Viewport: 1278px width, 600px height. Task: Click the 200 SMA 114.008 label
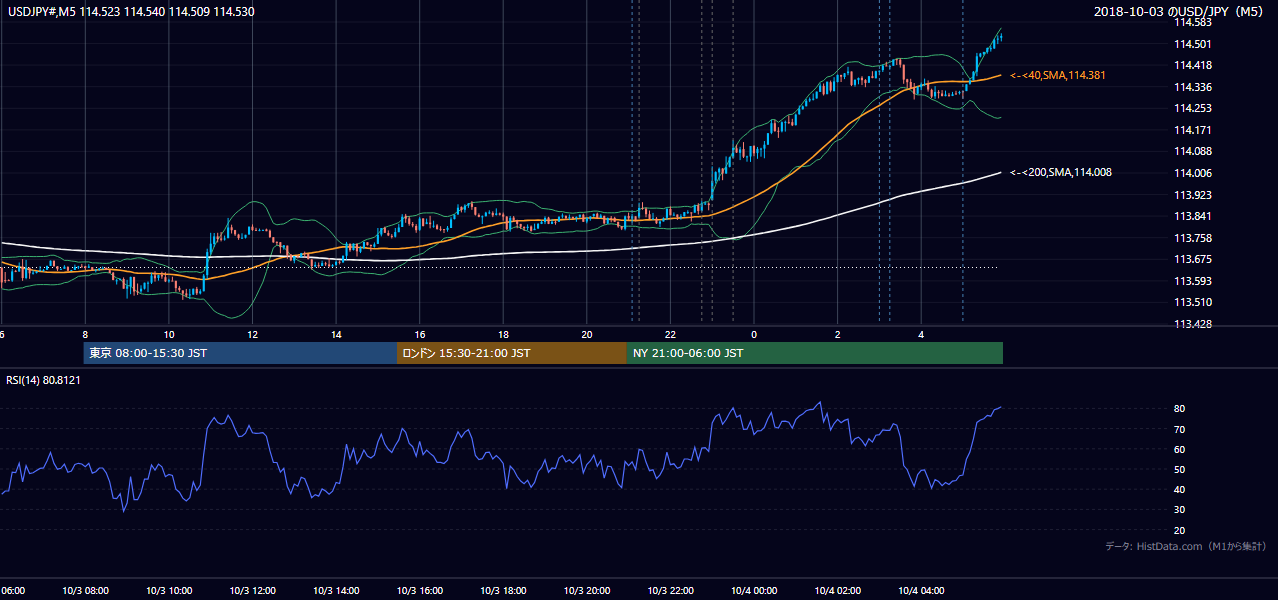[1060, 172]
